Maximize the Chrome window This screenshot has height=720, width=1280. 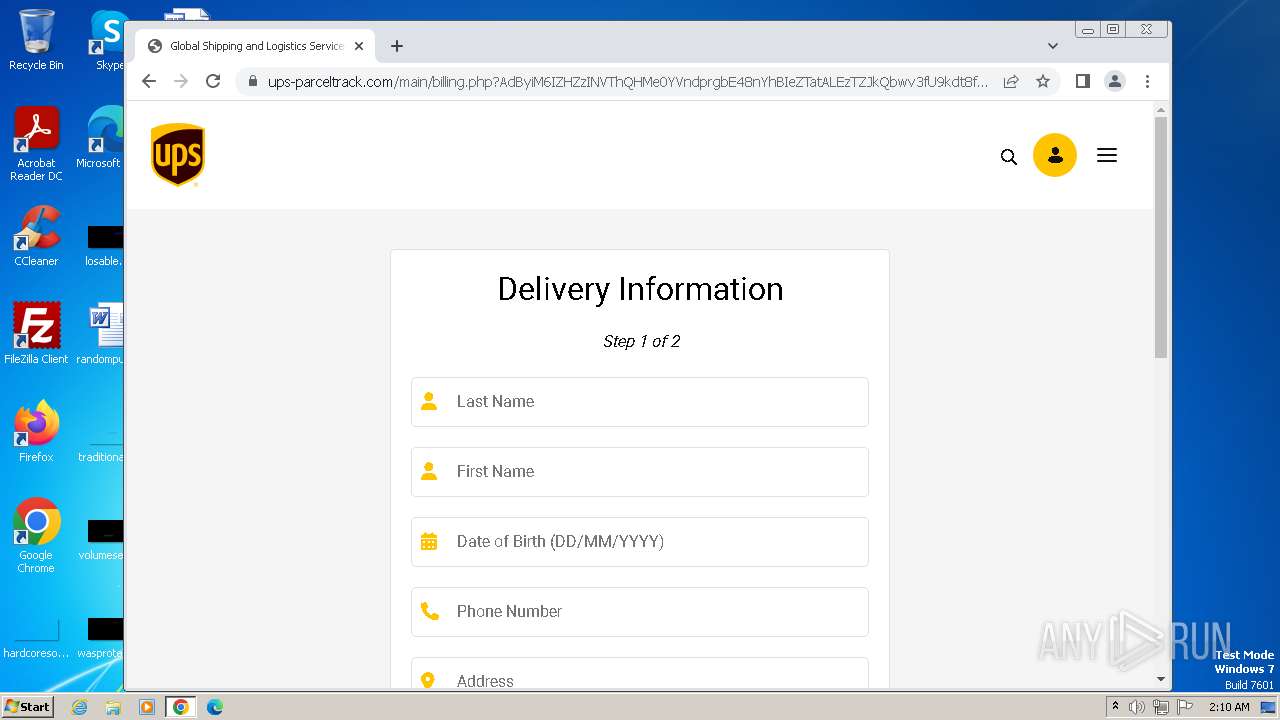(1113, 29)
